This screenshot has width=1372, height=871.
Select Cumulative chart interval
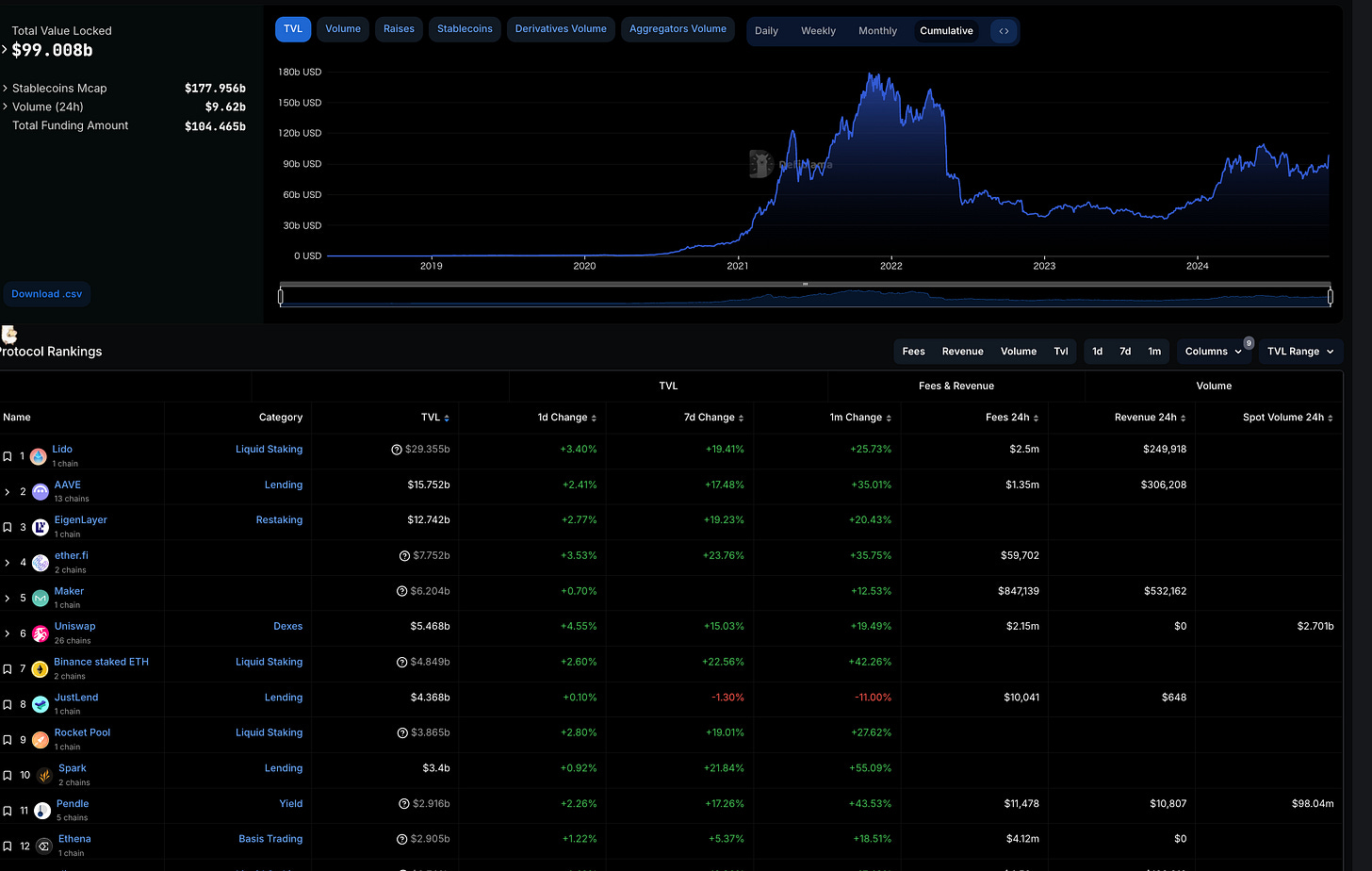click(x=946, y=31)
